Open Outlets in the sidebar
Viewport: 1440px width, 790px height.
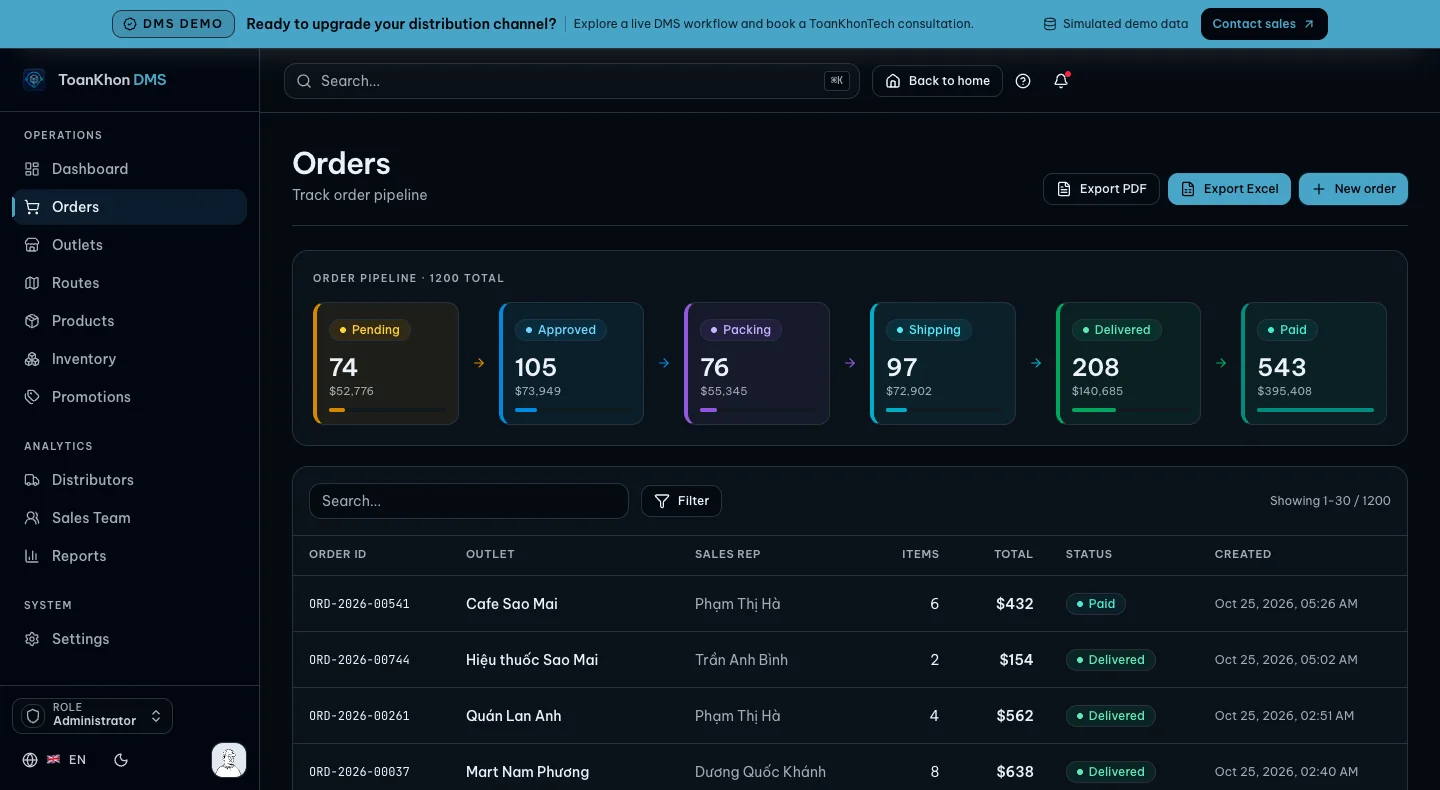[x=129, y=245]
